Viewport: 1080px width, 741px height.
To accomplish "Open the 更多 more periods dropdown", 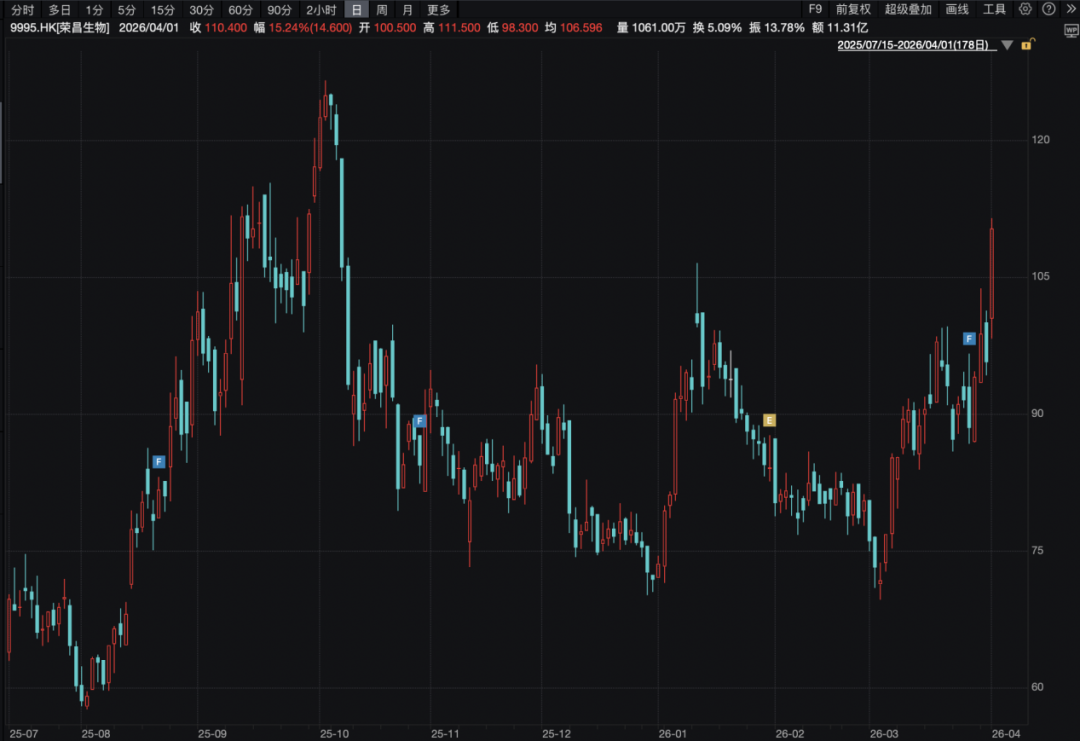I will point(439,10).
